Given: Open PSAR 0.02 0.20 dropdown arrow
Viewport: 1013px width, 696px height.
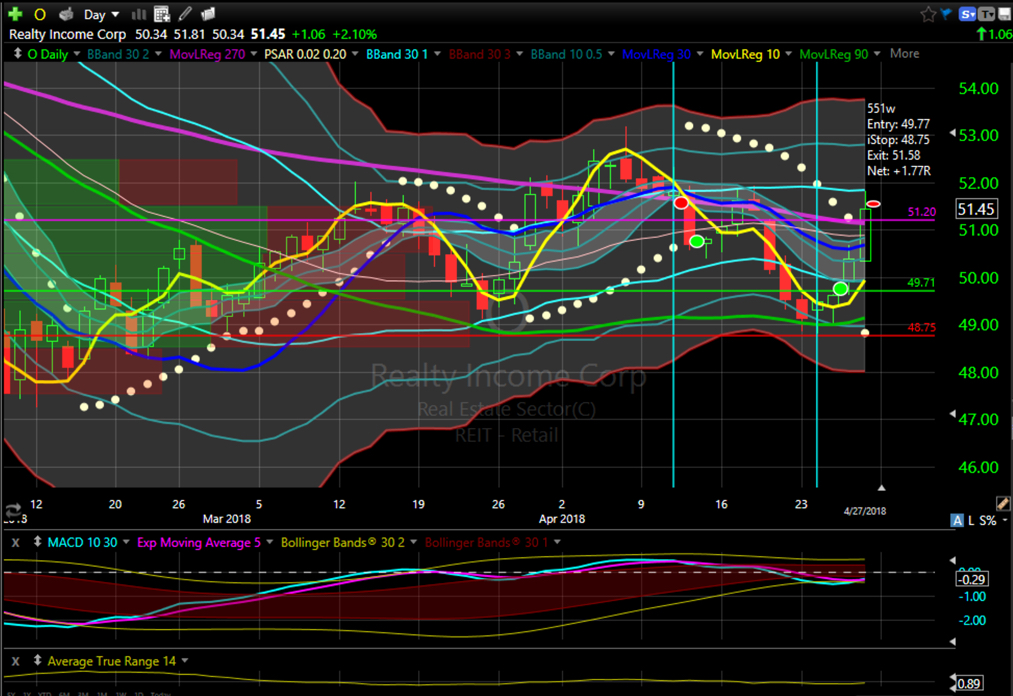Looking at the screenshot, I should (354, 54).
